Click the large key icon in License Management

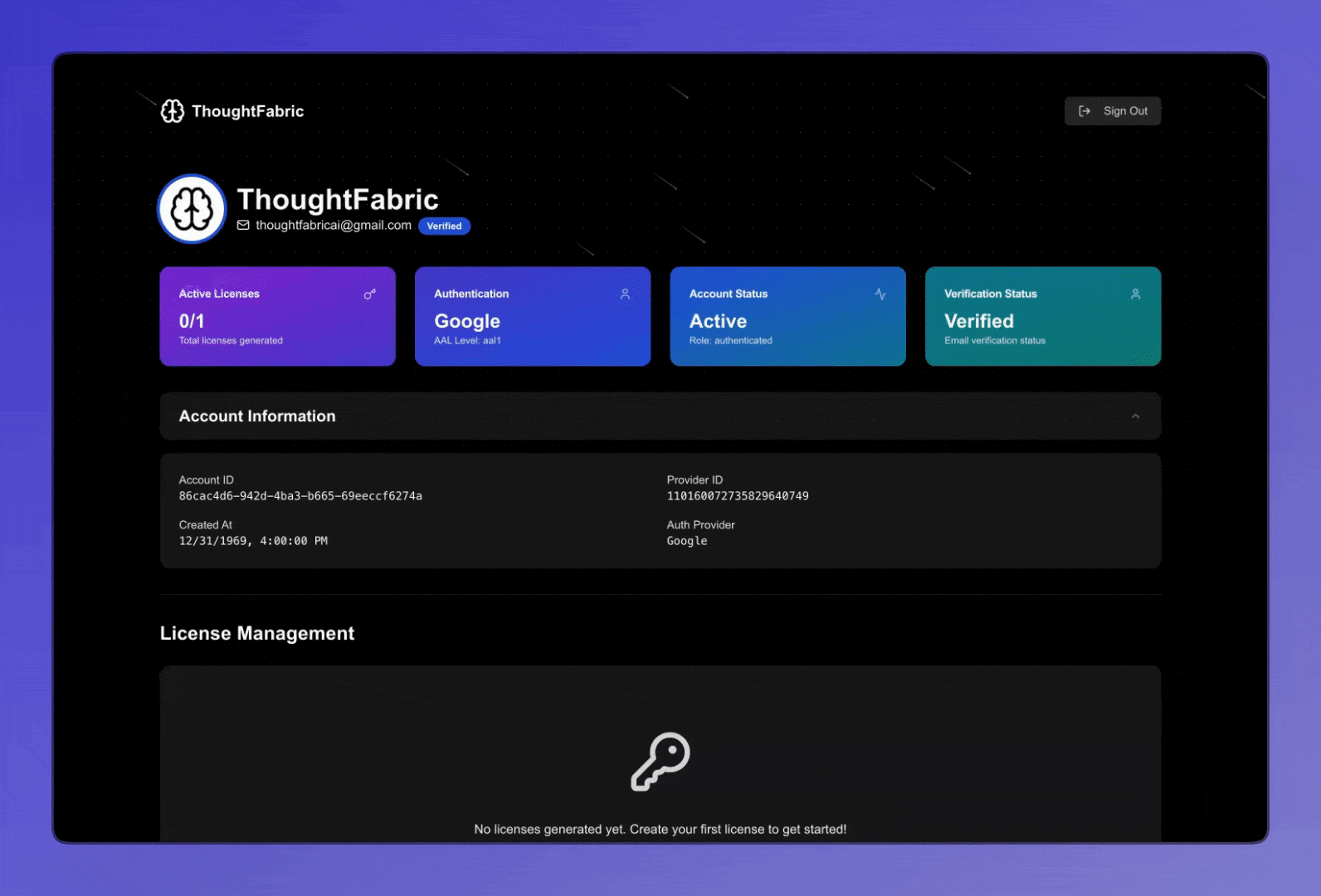point(660,762)
